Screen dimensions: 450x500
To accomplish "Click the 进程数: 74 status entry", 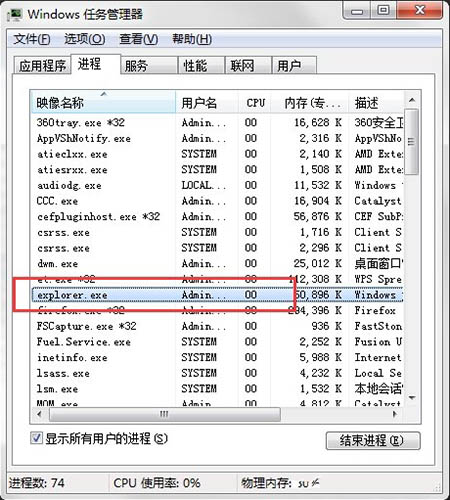I will point(37,483).
